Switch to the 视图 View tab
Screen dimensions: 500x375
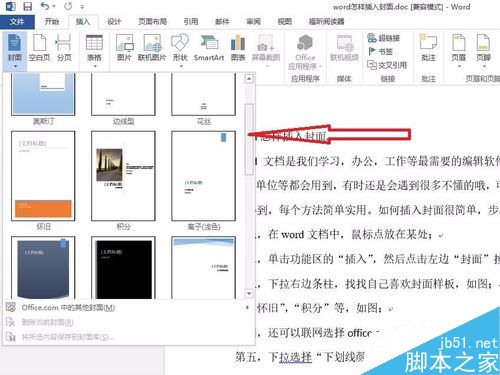coord(285,22)
